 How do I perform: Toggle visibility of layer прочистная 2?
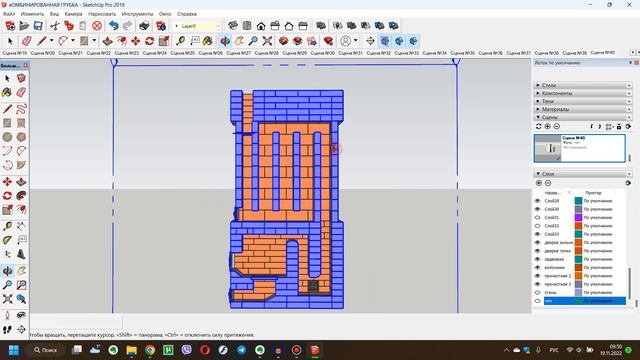click(x=538, y=276)
